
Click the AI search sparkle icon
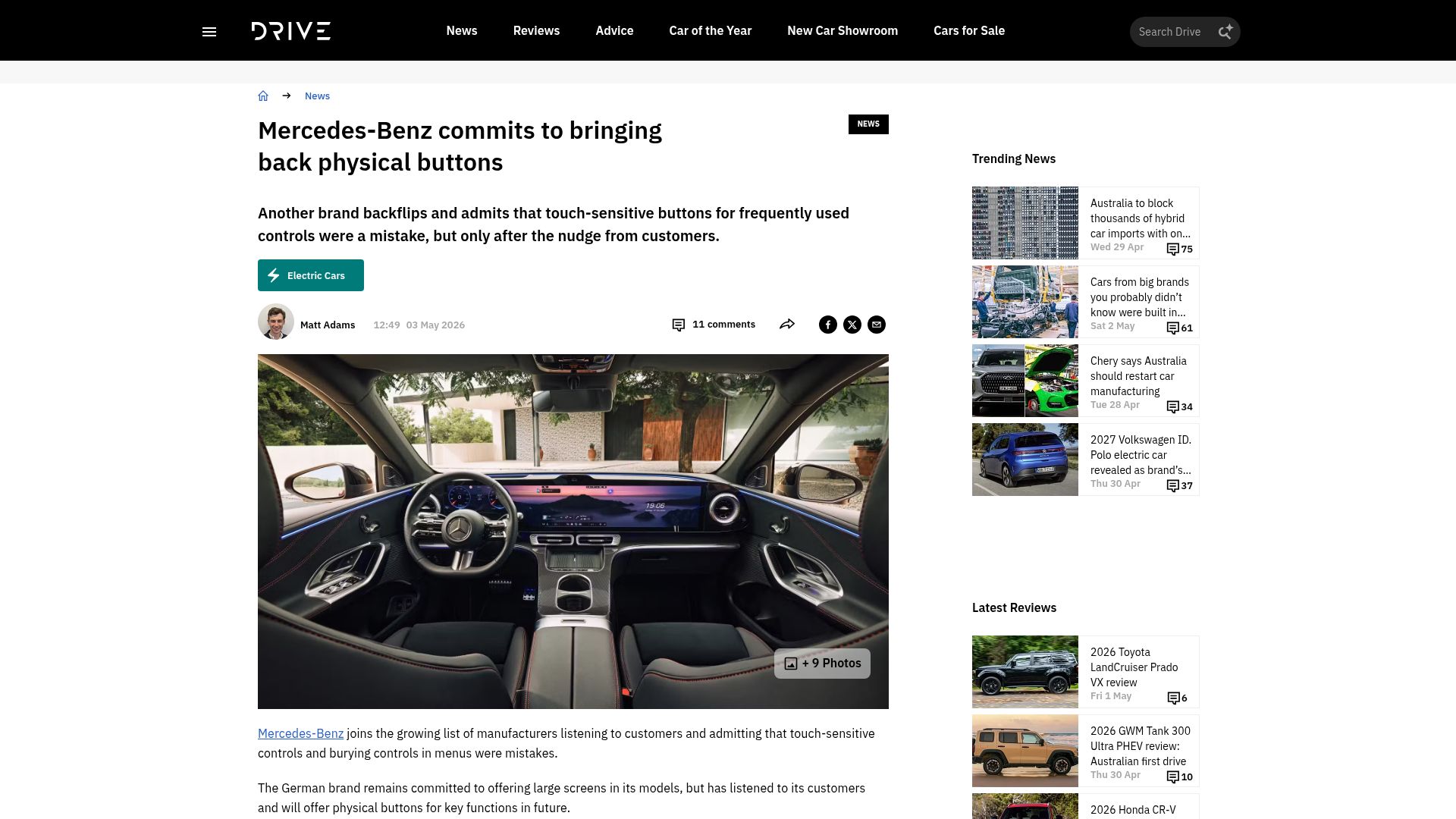click(1225, 32)
